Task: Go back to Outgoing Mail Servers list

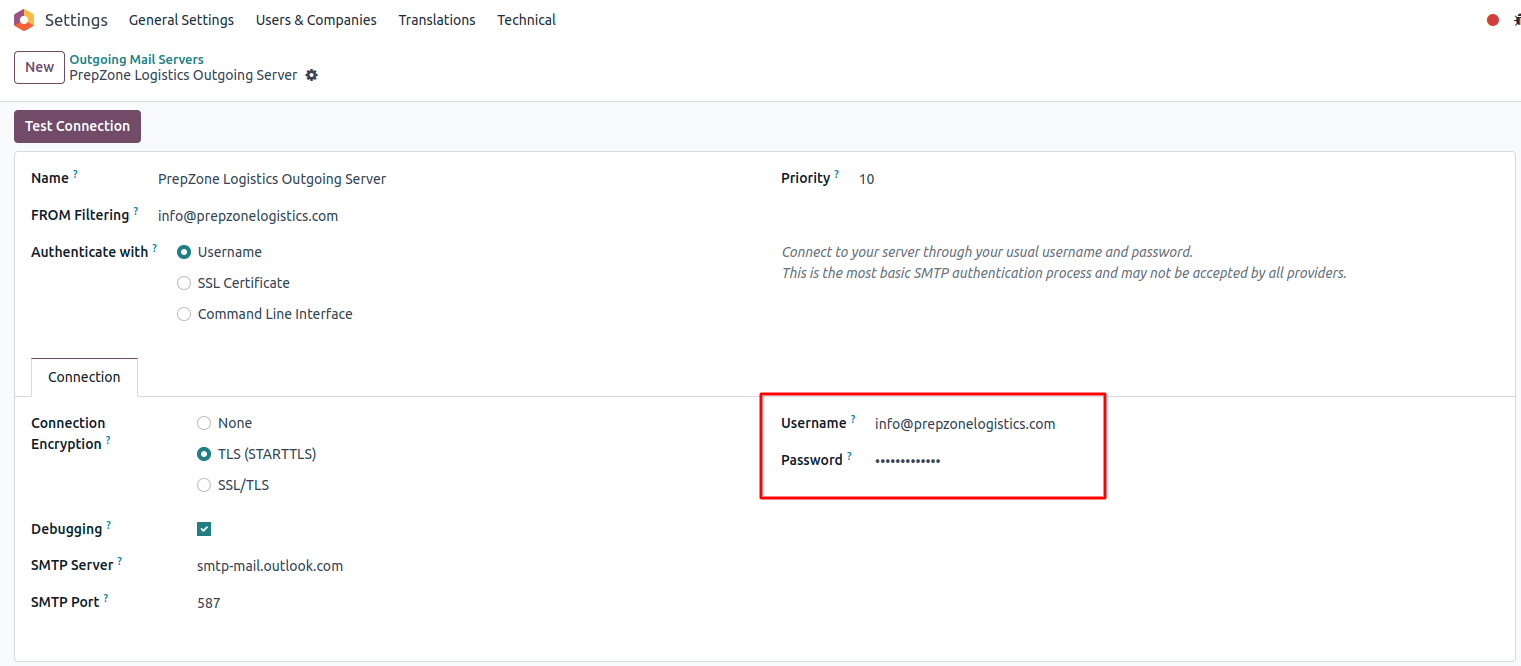Action: click(136, 60)
